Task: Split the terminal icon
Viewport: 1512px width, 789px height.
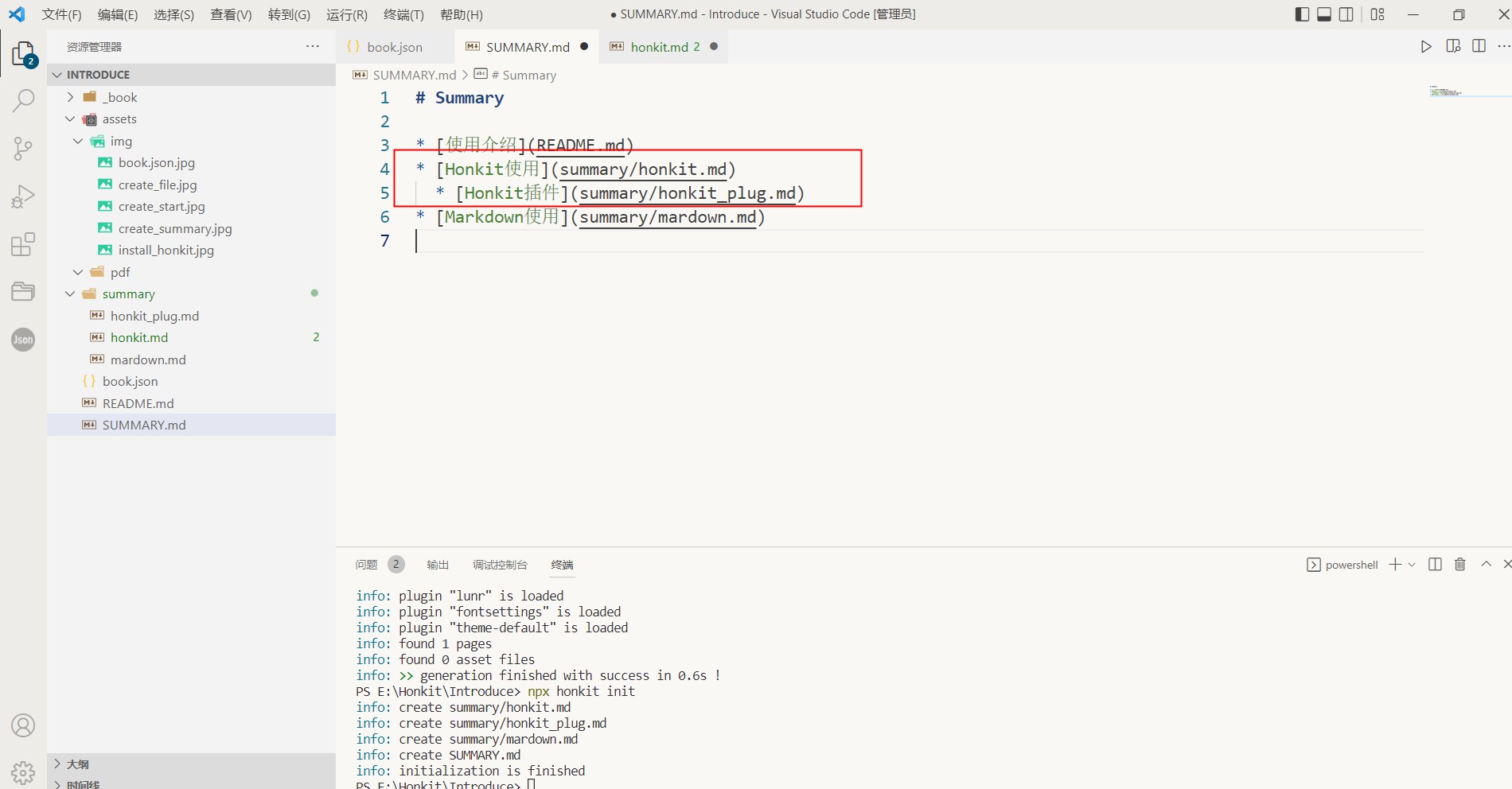Action: tap(1436, 564)
